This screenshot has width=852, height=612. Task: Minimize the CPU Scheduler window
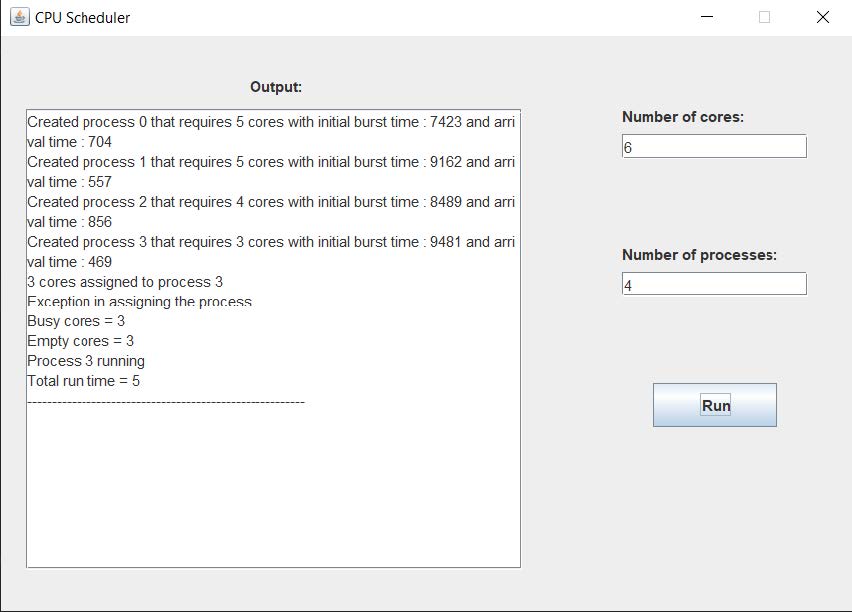click(707, 17)
